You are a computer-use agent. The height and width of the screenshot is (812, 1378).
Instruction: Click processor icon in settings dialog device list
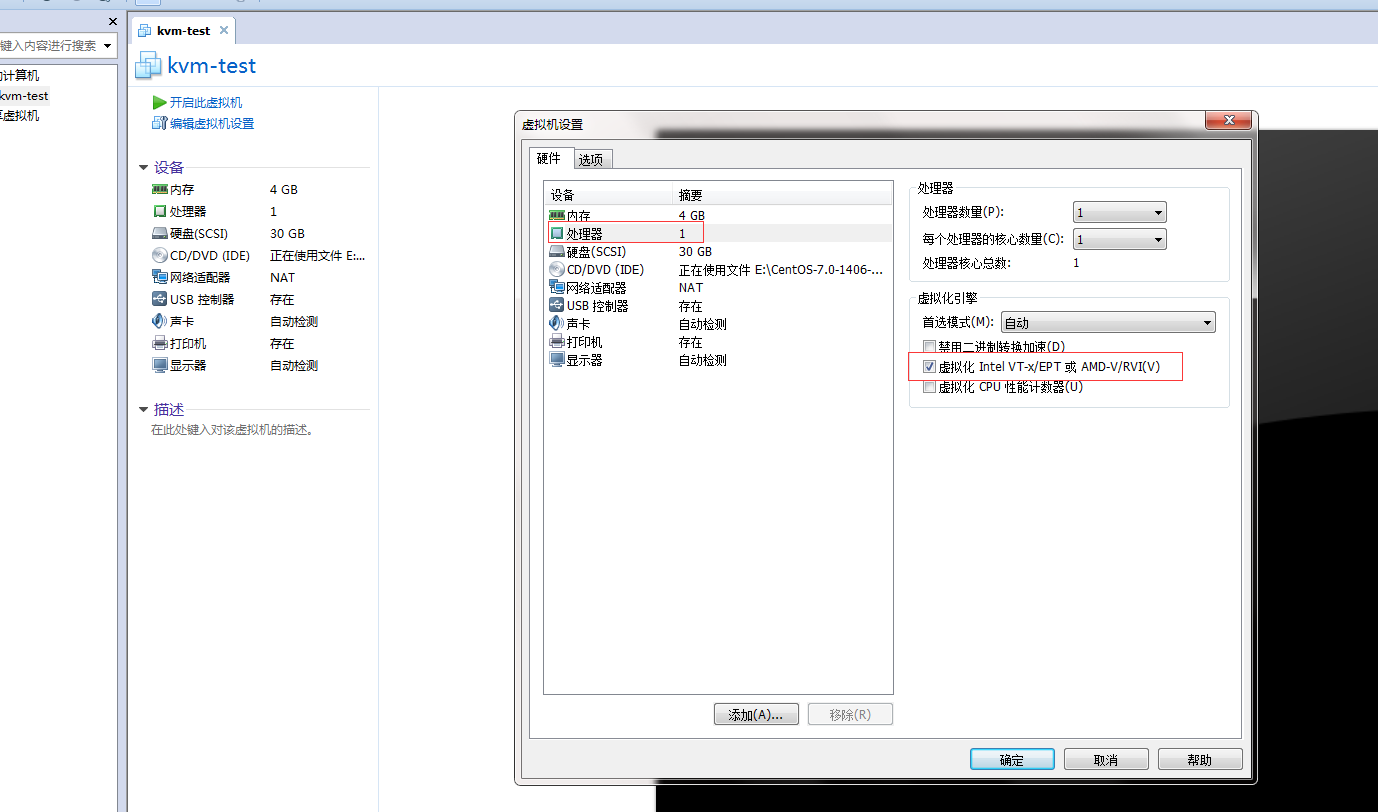pos(557,233)
